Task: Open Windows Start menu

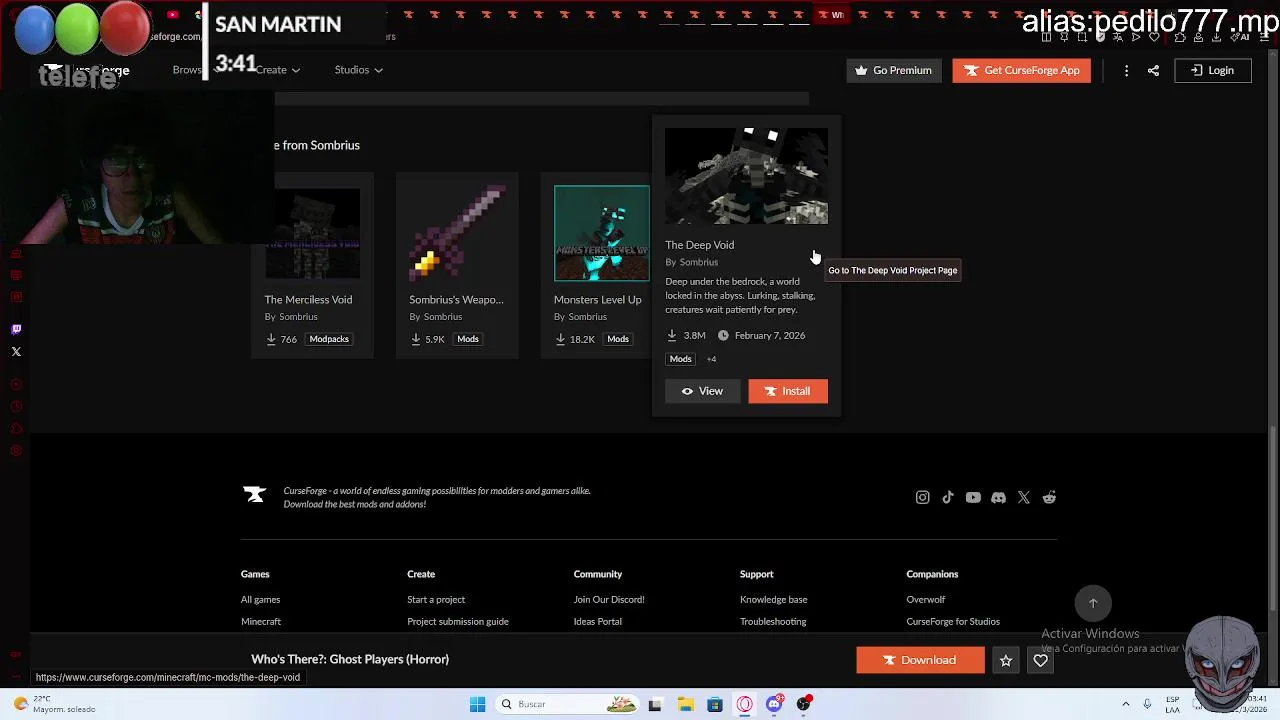Action: (477, 704)
